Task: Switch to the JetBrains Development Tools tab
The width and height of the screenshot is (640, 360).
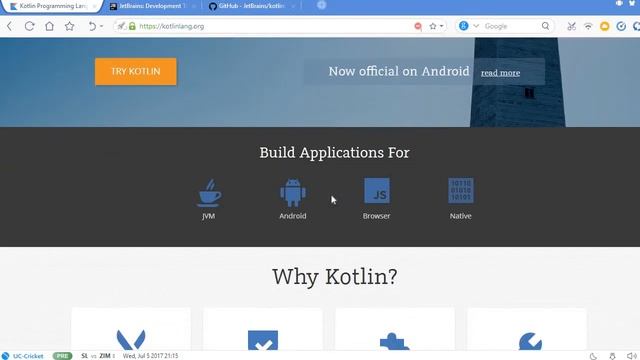Action: pyautogui.click(x=152, y=6)
